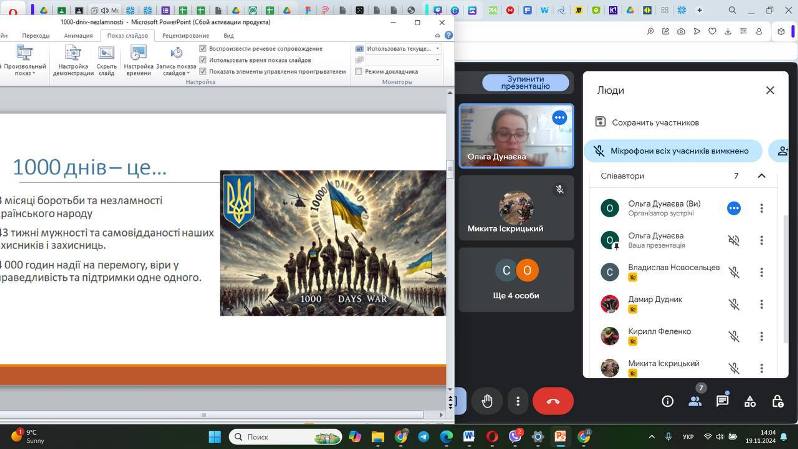
Task: Click the Скрыть слайд ribbon icon
Action: point(106,60)
